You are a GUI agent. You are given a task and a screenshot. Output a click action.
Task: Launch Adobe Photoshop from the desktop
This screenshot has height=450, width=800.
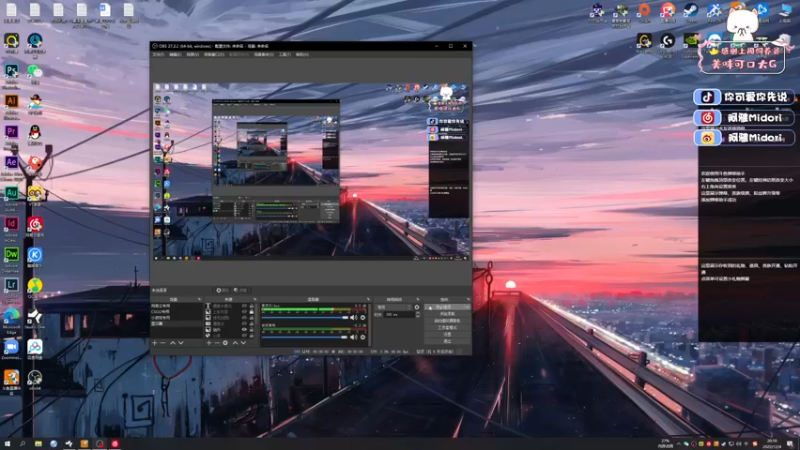tap(11, 70)
